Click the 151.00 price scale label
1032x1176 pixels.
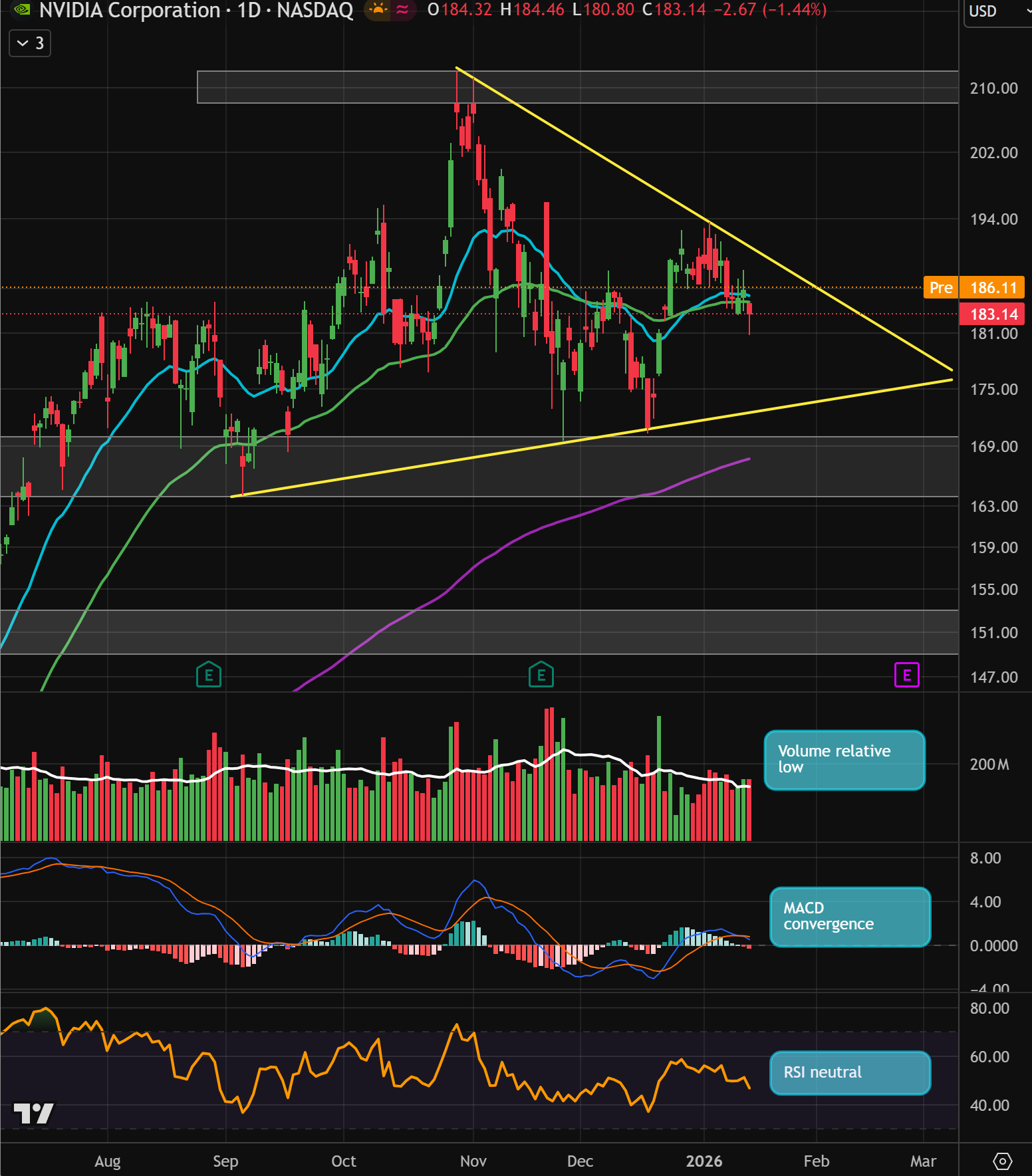coord(993,633)
